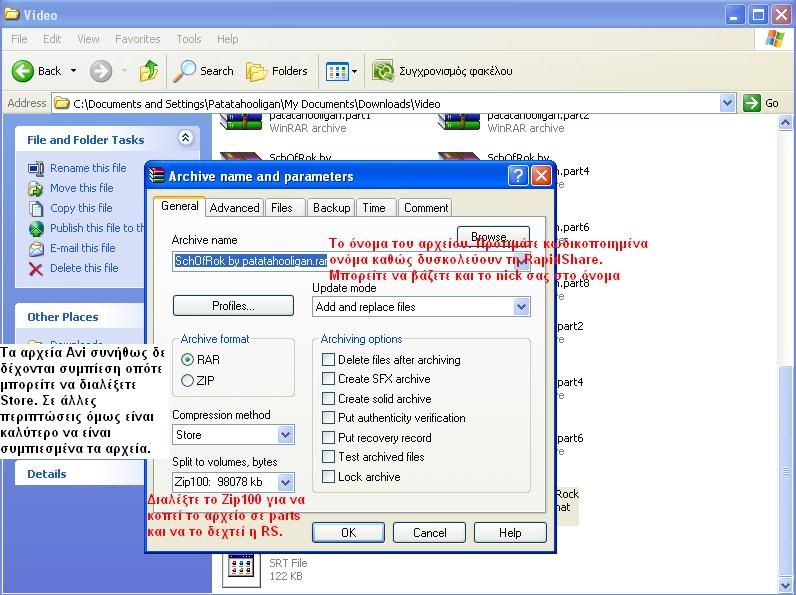Select the SRT File icon 122 KB

tap(241, 569)
